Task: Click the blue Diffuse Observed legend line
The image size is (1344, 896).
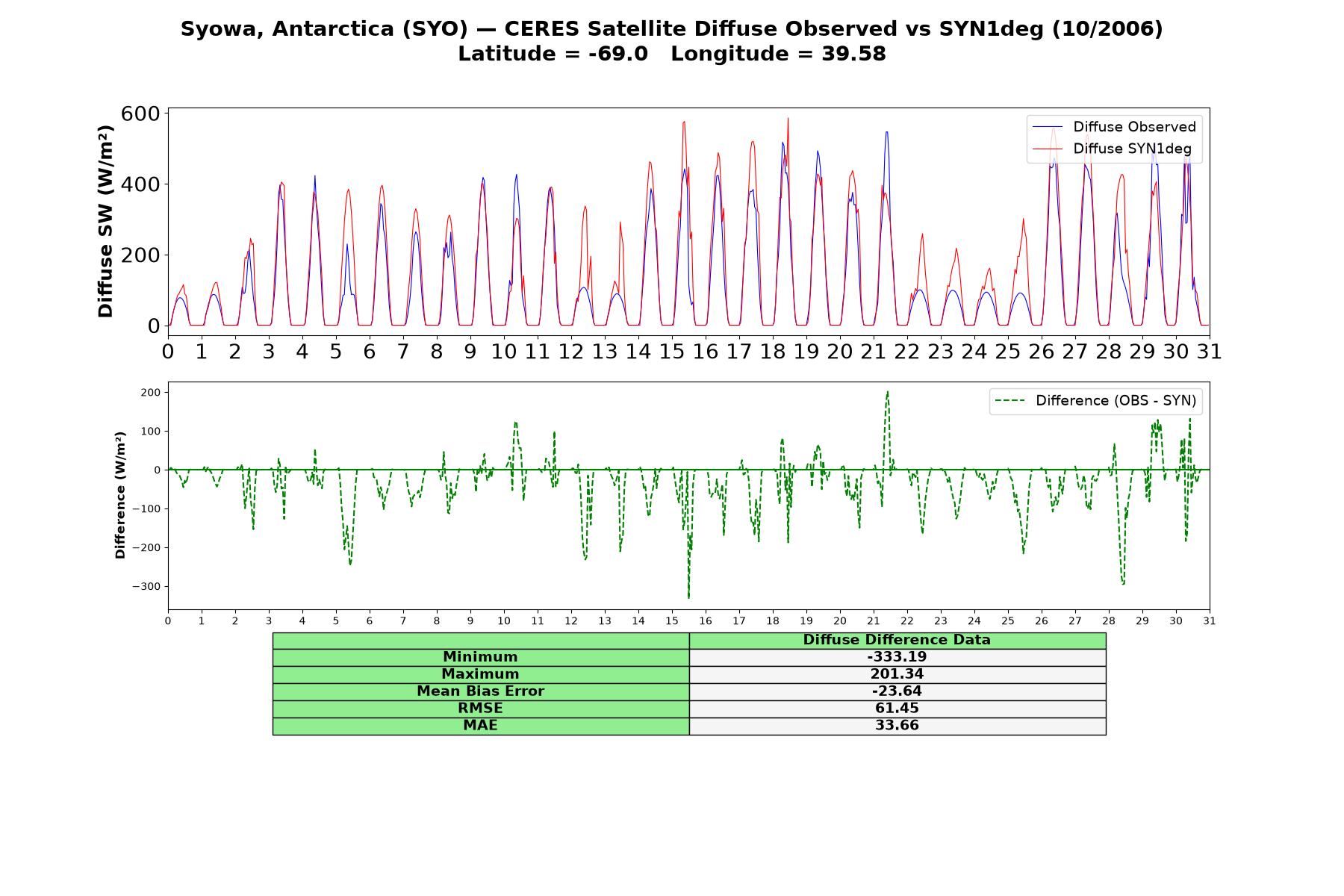Action: tap(1048, 127)
